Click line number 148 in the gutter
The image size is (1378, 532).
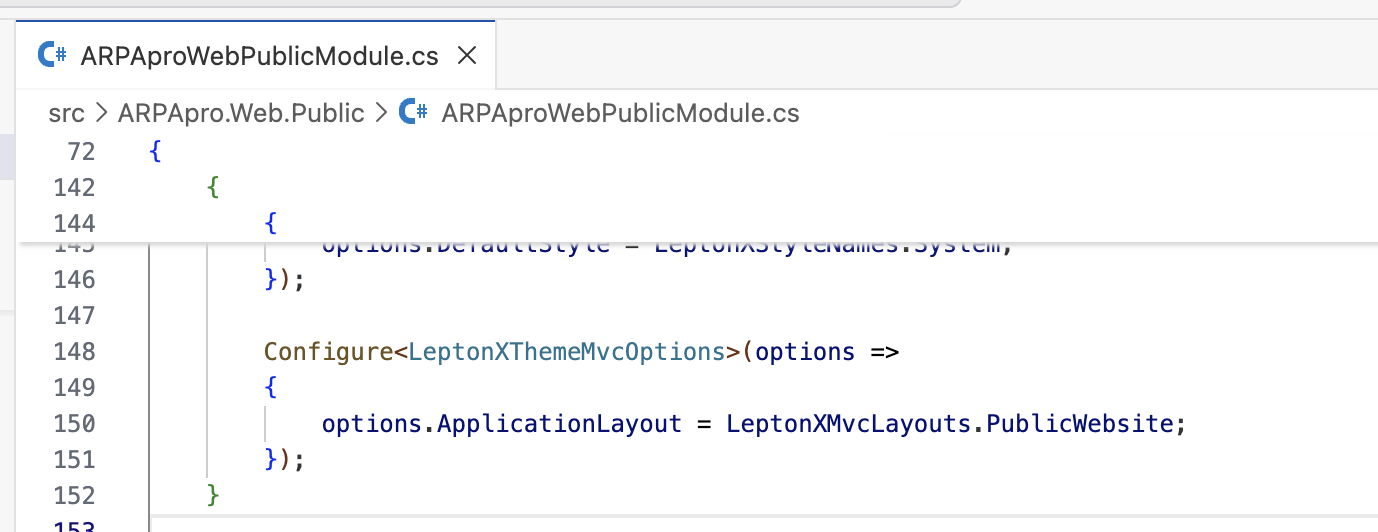pyautogui.click(x=76, y=352)
